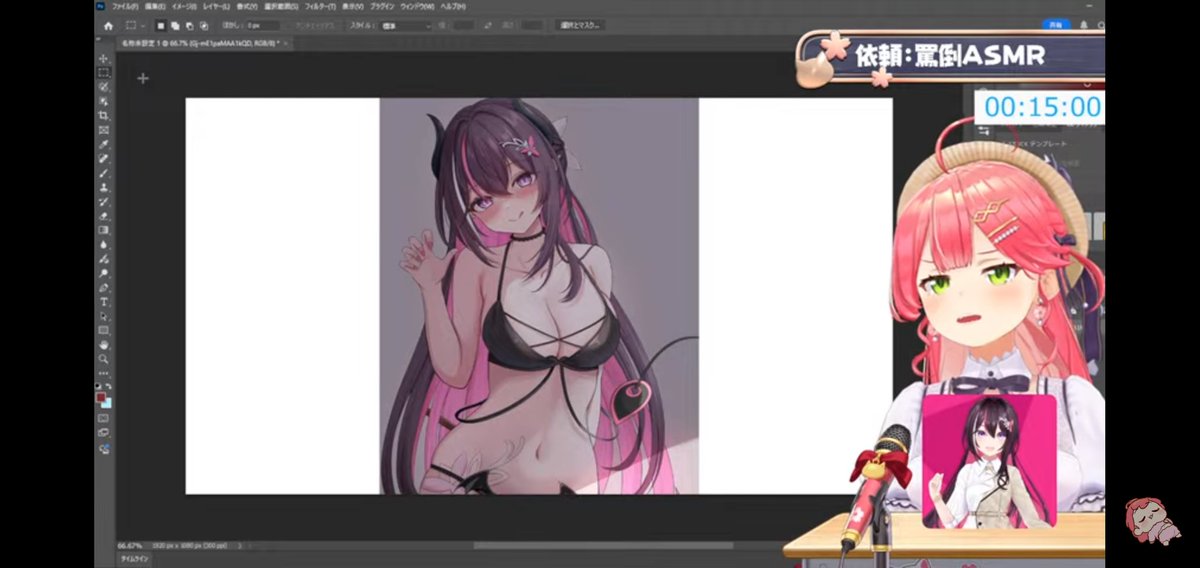Open the Image menu
Screen dimensions: 1200x568
[x=184, y=6]
